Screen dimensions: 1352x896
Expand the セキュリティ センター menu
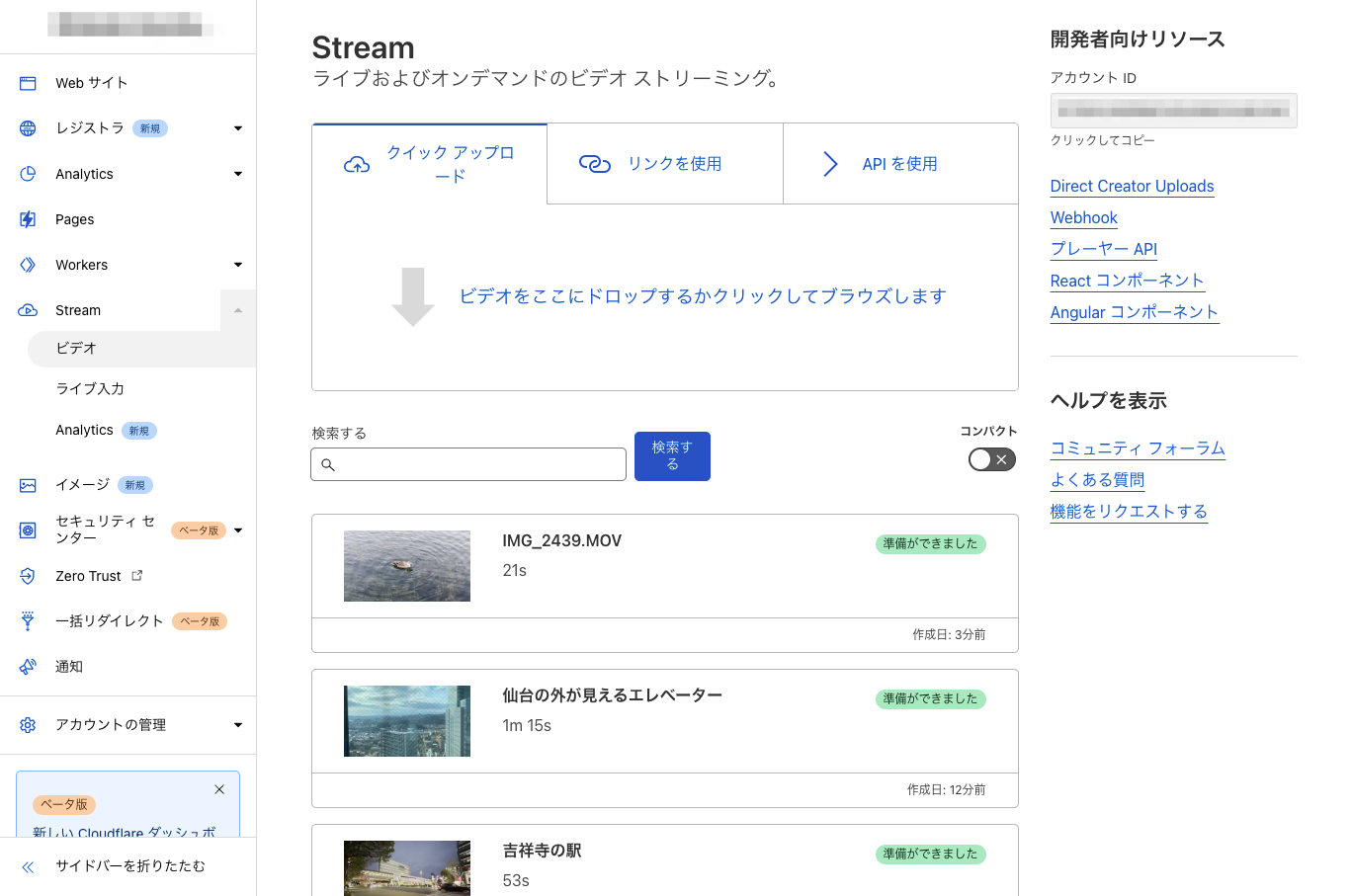[237, 530]
